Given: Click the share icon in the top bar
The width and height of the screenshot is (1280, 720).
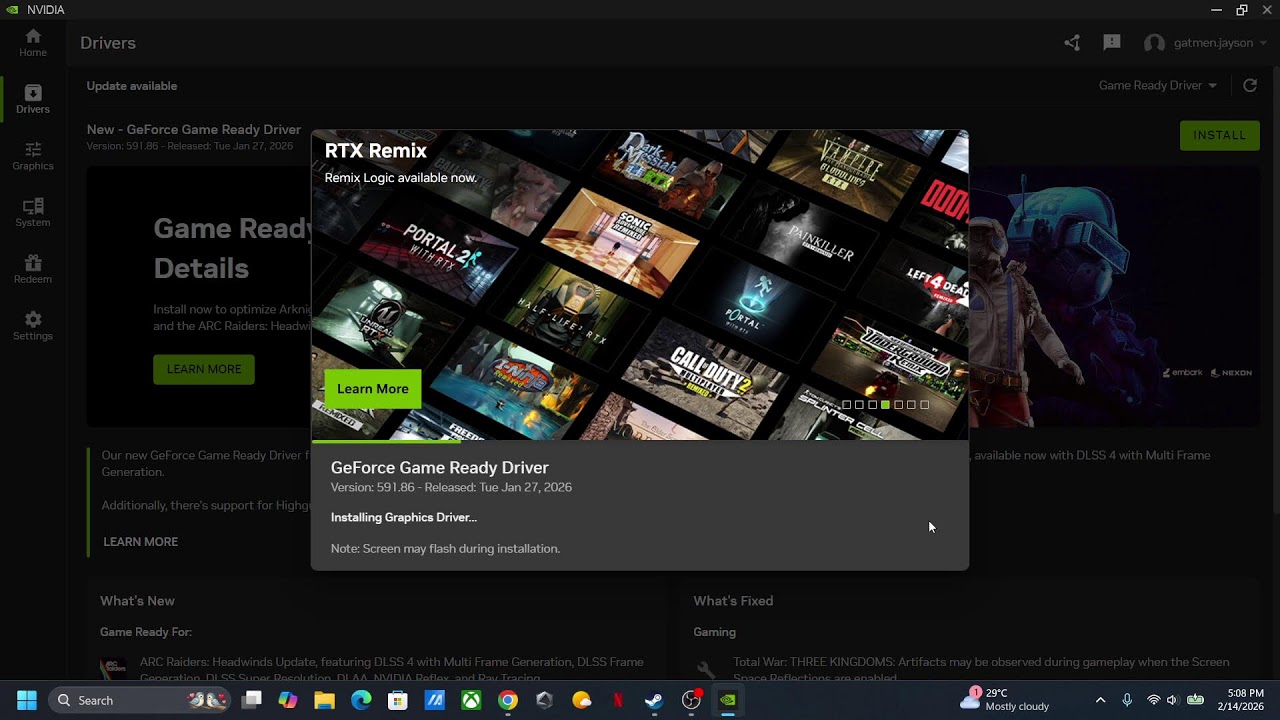Looking at the screenshot, I should pyautogui.click(x=1072, y=42).
